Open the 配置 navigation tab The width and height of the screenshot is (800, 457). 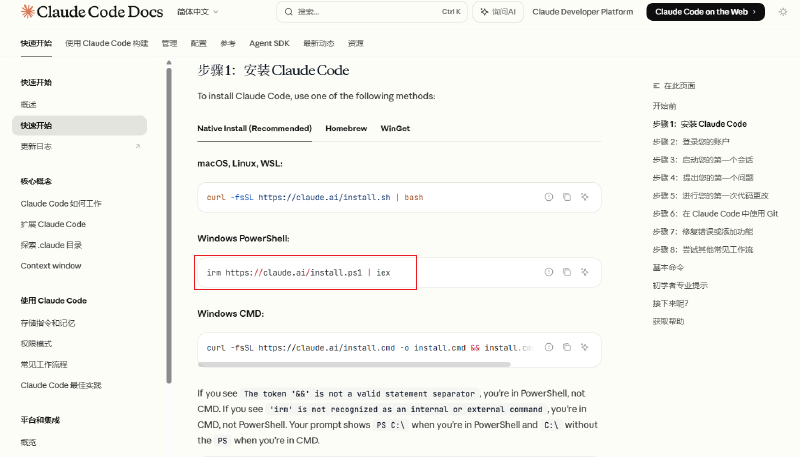[198, 43]
